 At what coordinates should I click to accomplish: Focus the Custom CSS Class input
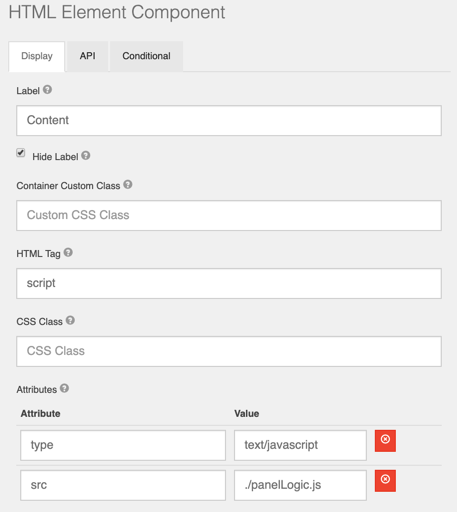click(x=229, y=215)
